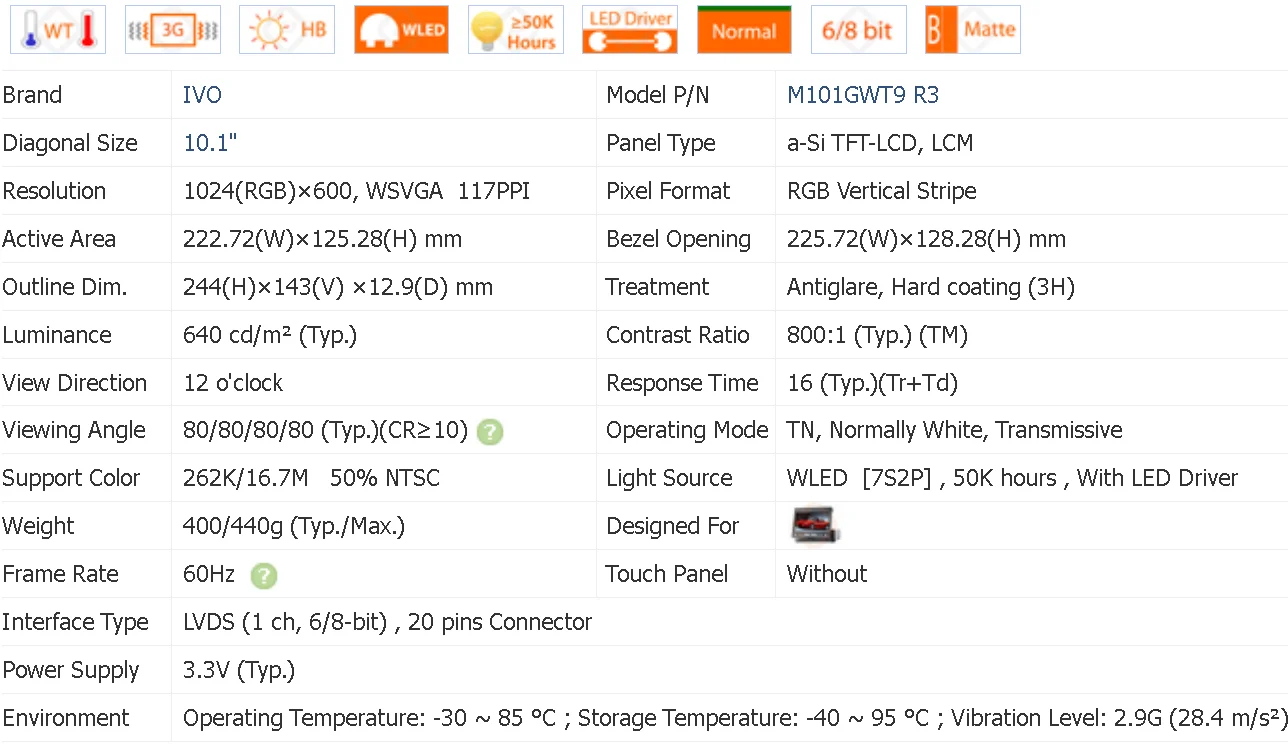Click the orange WLED backlight icon
Viewport: 1288px width, 744px height.
[x=401, y=30]
